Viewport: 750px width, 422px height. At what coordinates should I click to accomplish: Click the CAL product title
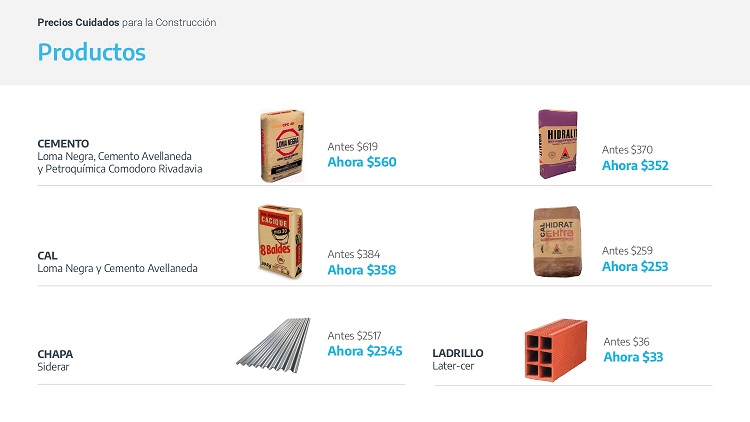point(47,255)
